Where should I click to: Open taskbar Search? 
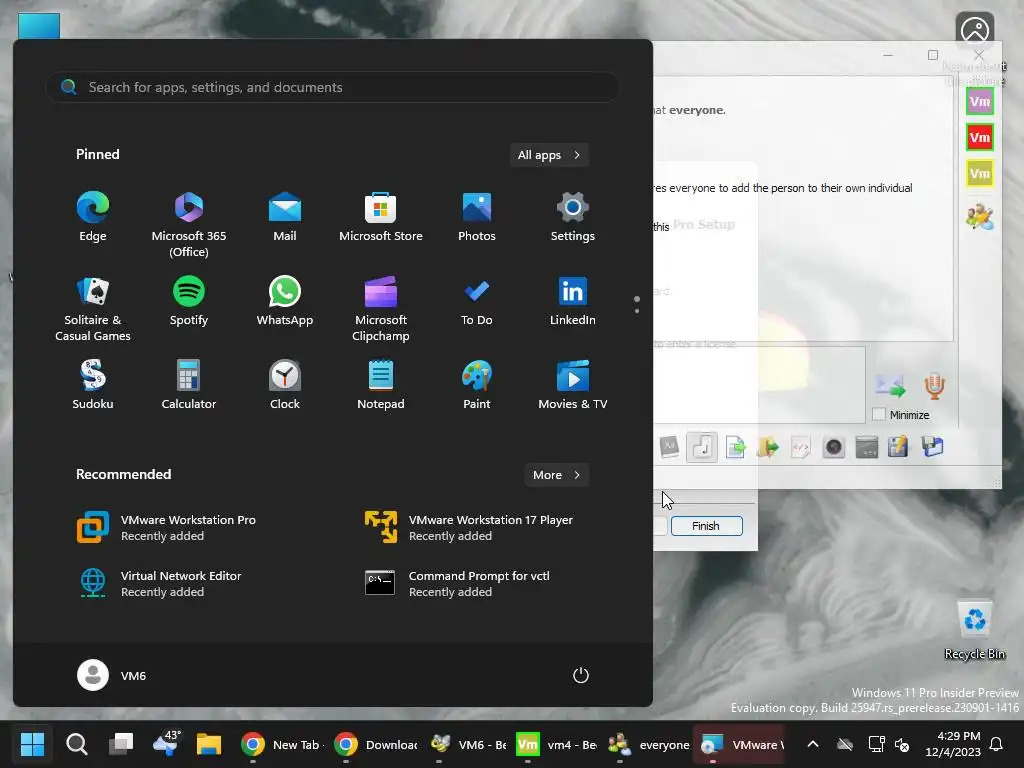point(76,744)
